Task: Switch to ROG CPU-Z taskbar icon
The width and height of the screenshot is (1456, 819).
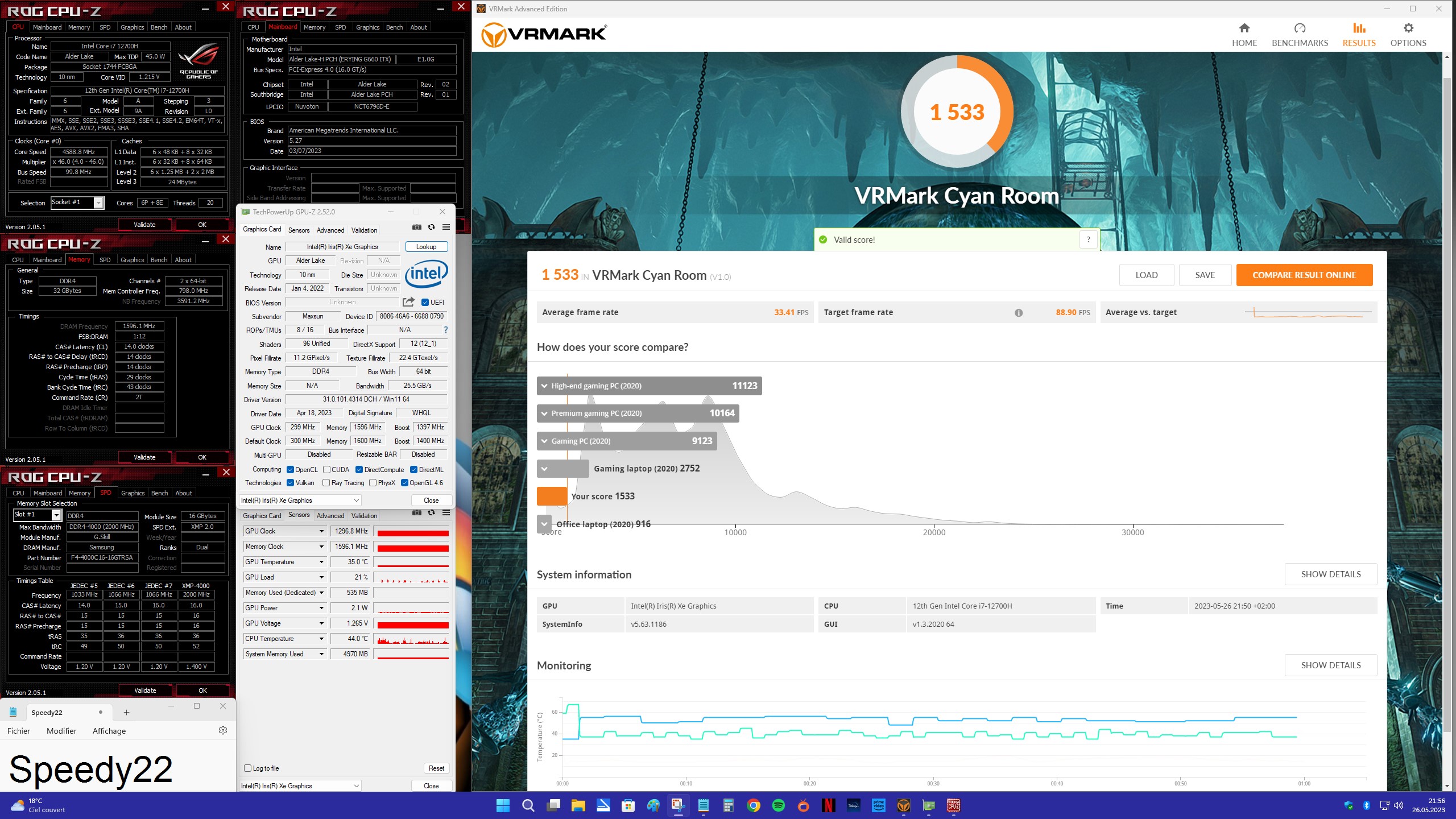Action: 954,805
